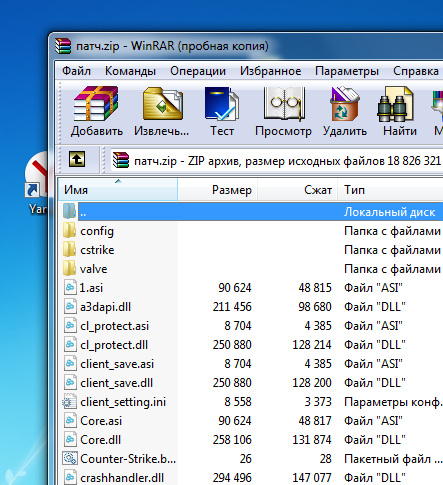Screen dimensions: 443x485
Task: Select file name 1.asi
Action: click(91, 288)
